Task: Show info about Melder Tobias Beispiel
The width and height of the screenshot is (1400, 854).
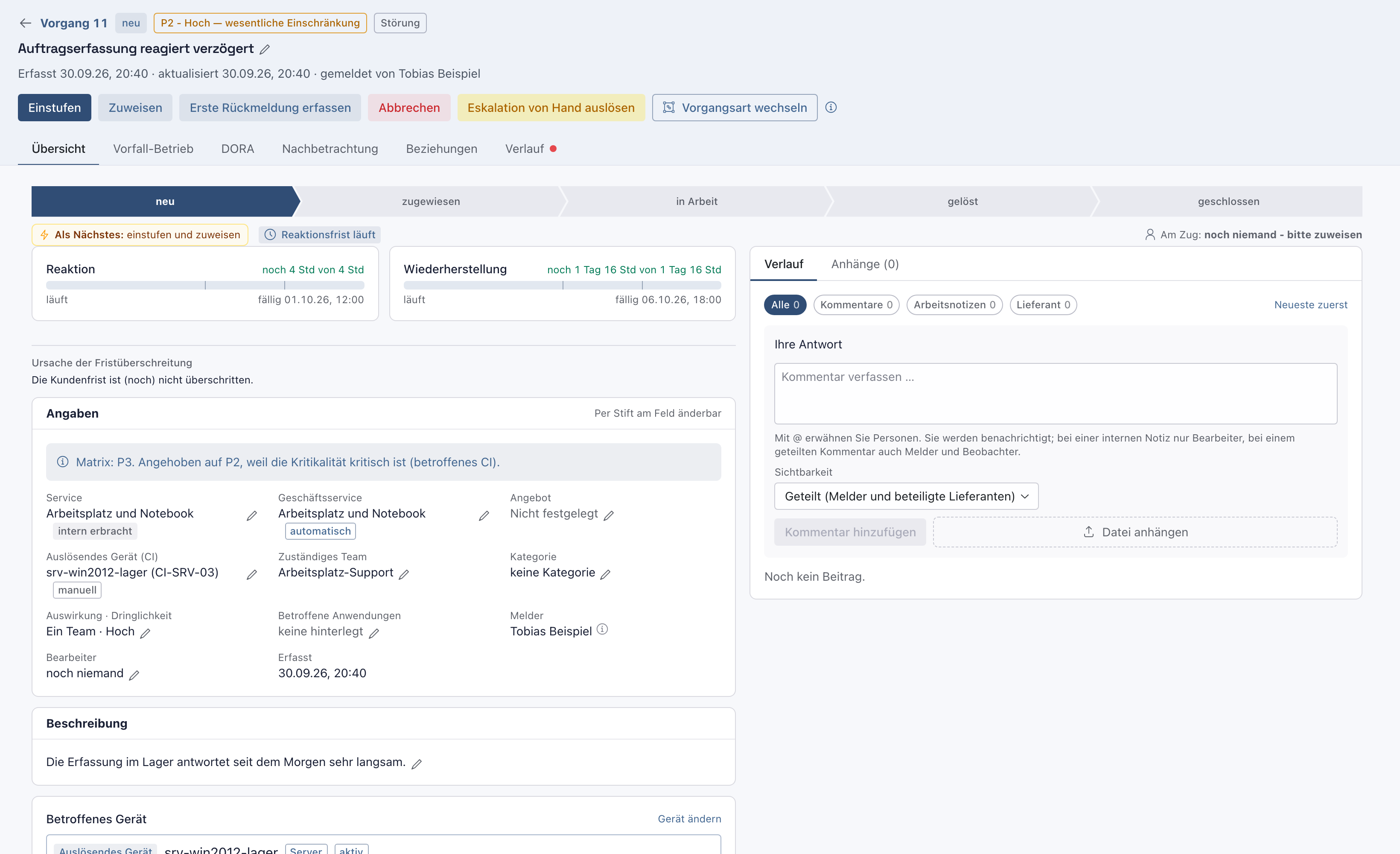Action: 602,629
